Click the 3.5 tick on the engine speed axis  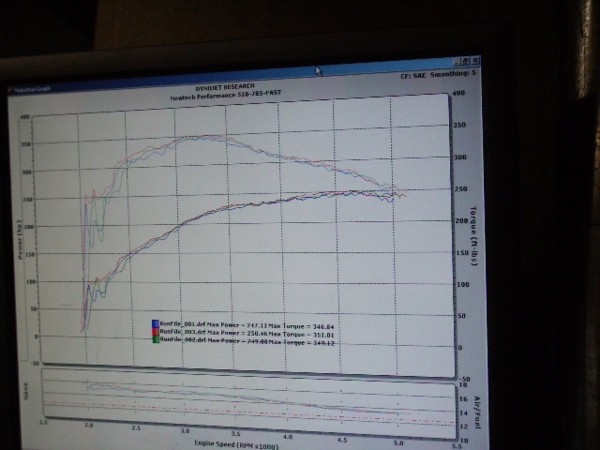(x=236, y=433)
